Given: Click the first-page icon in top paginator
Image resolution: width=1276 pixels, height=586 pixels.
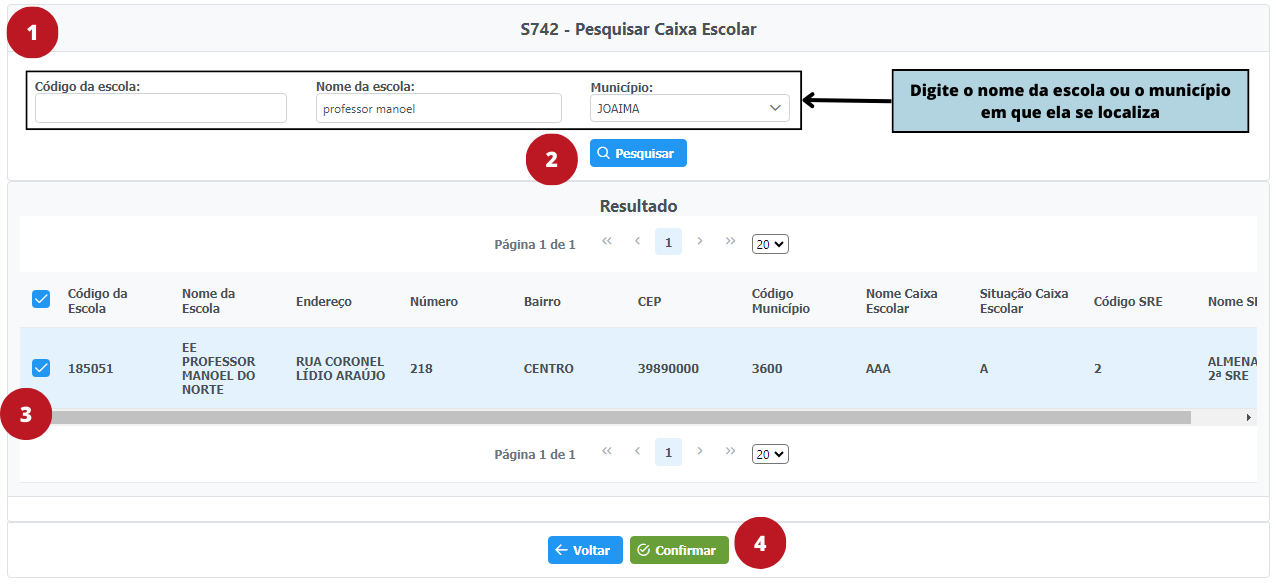Looking at the screenshot, I should pyautogui.click(x=607, y=241).
